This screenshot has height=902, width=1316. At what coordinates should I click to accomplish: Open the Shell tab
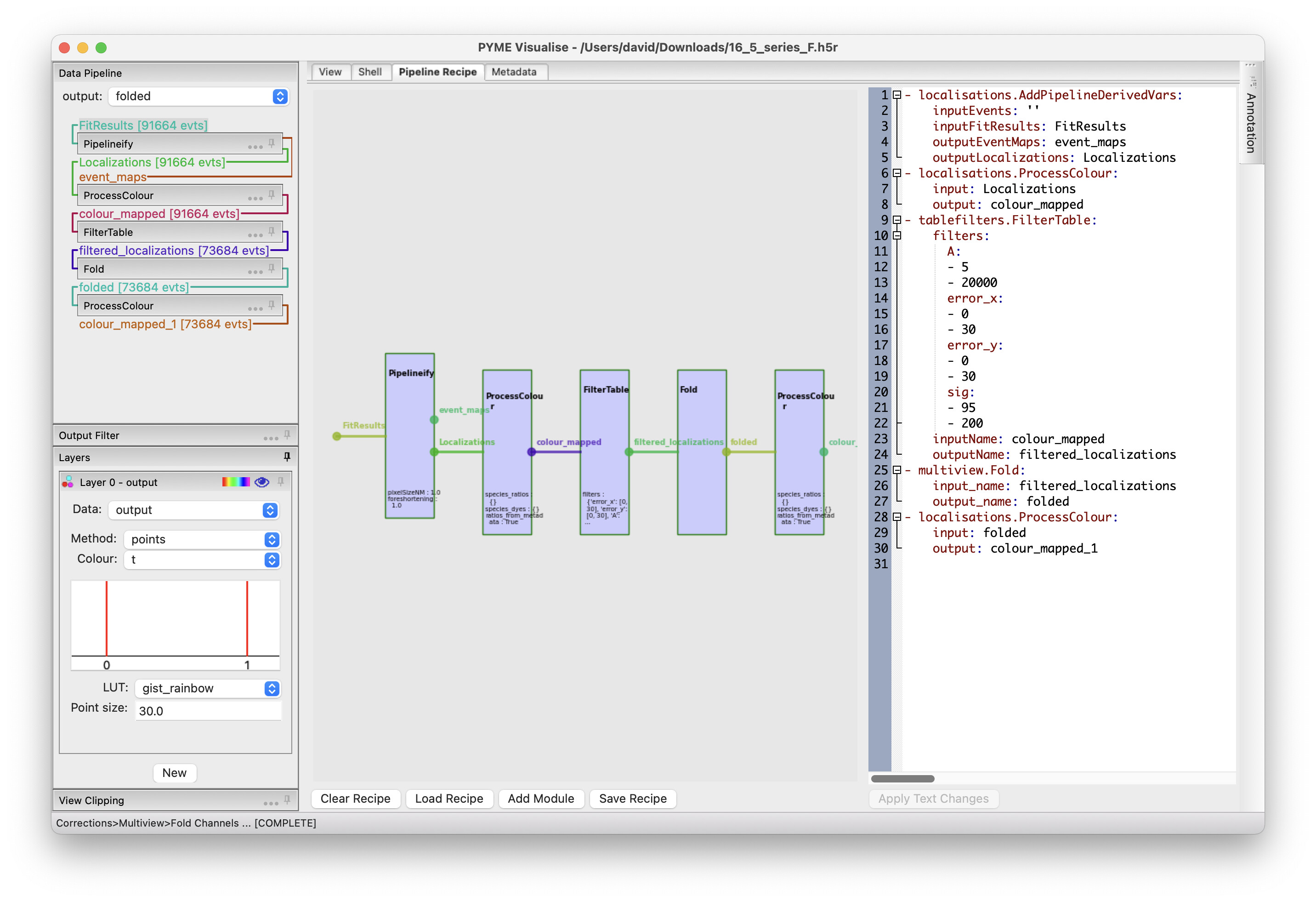coord(371,72)
